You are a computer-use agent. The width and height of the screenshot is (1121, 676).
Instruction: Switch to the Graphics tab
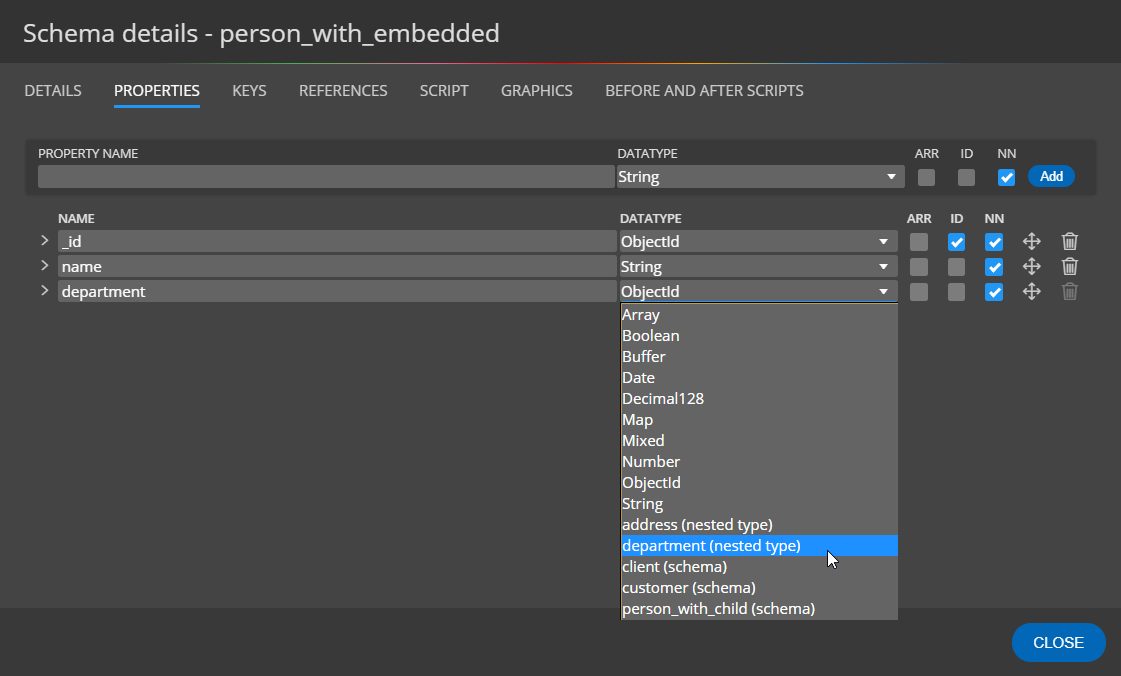coord(537,91)
